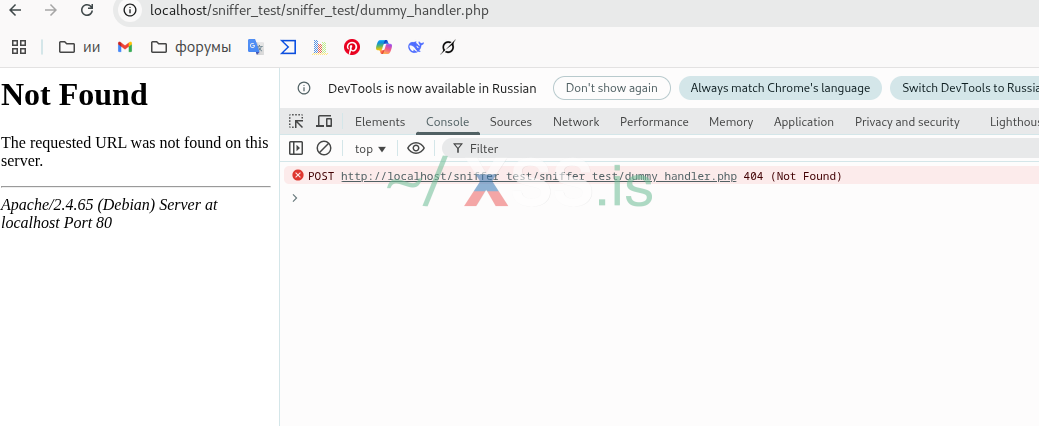Open the Google Translate bookmark
The height and width of the screenshot is (426, 1039).
click(256, 47)
